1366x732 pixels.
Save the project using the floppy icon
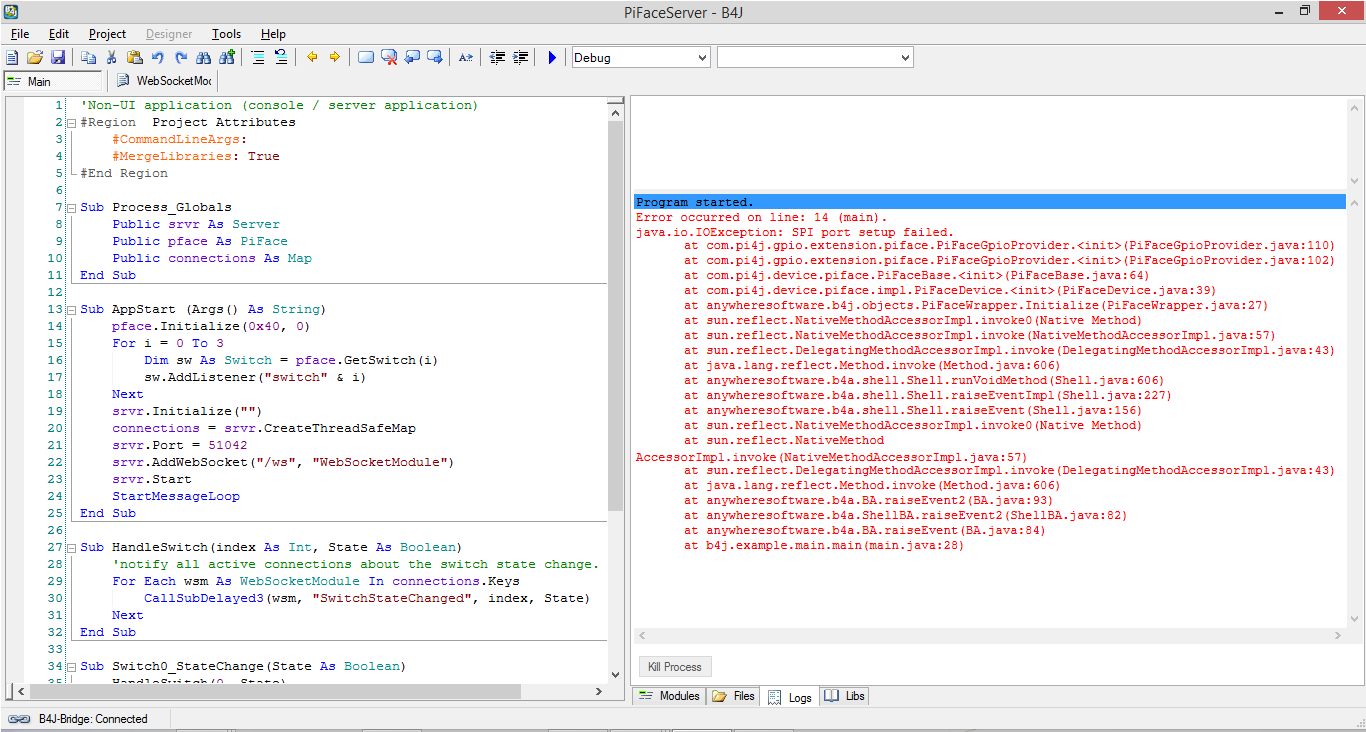[58, 58]
